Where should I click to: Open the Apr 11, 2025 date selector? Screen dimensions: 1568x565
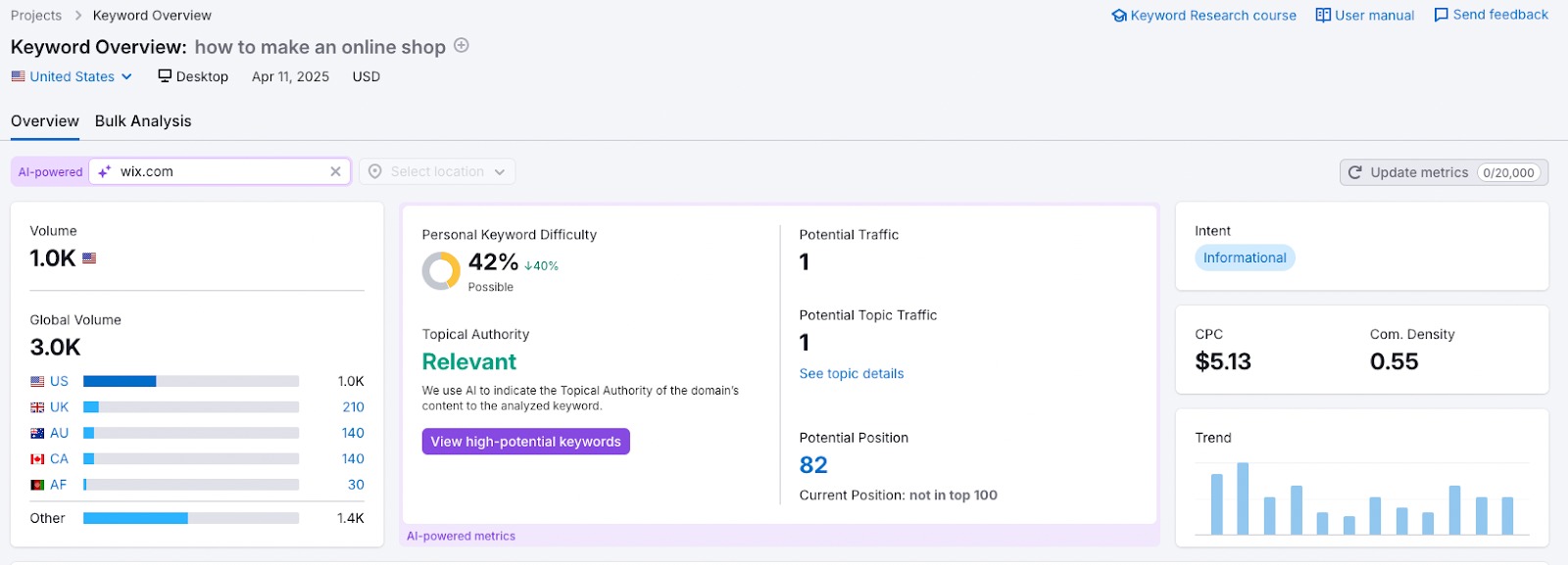click(290, 76)
